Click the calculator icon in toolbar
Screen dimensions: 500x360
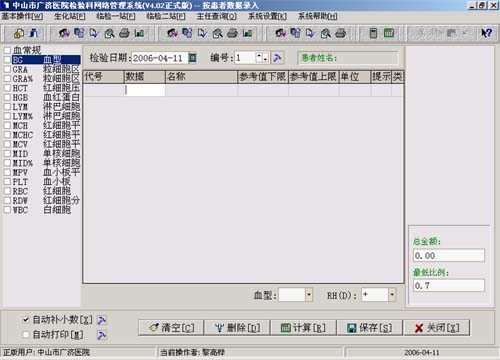coord(373,33)
